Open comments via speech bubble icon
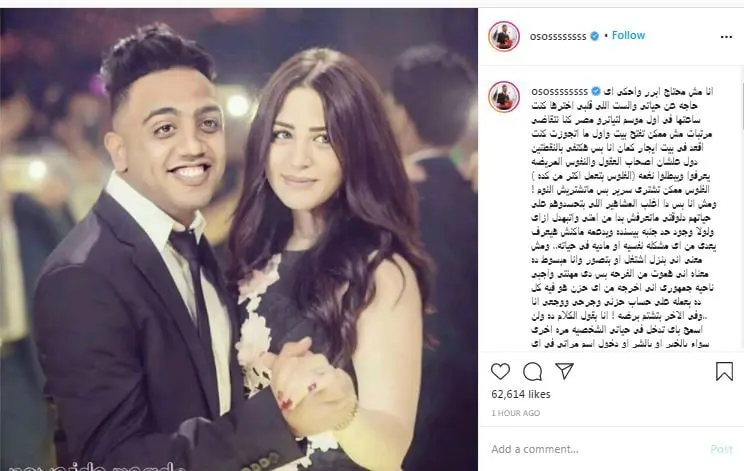744x471 pixels. click(532, 371)
